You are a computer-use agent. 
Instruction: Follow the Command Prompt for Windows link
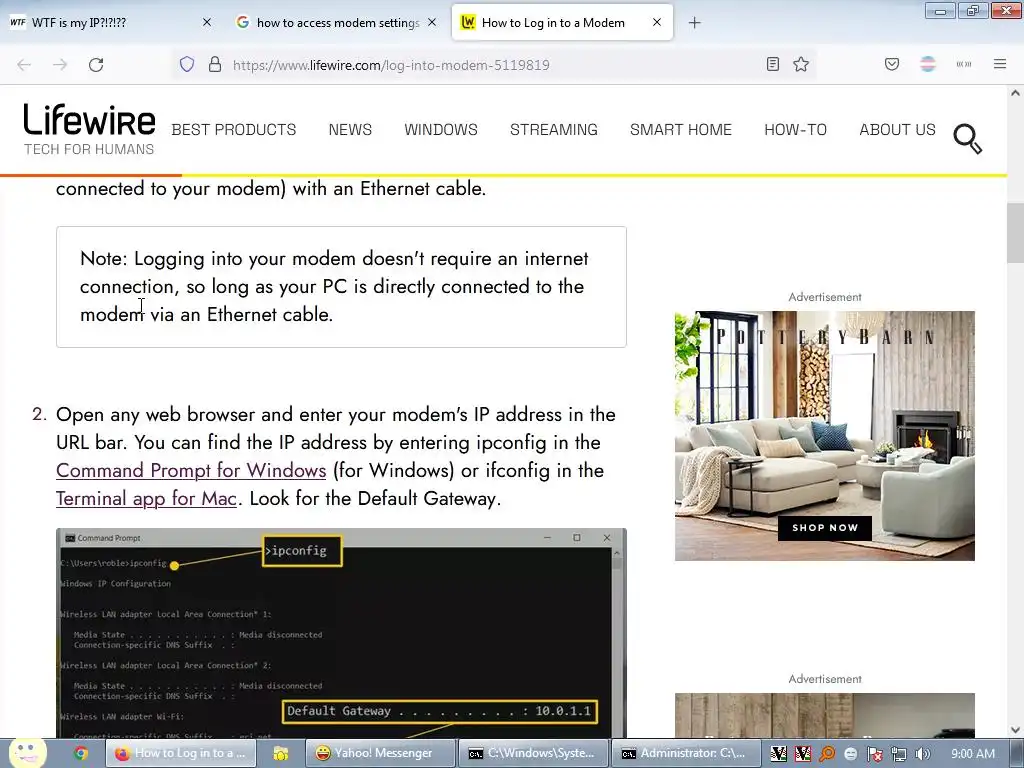(191, 471)
